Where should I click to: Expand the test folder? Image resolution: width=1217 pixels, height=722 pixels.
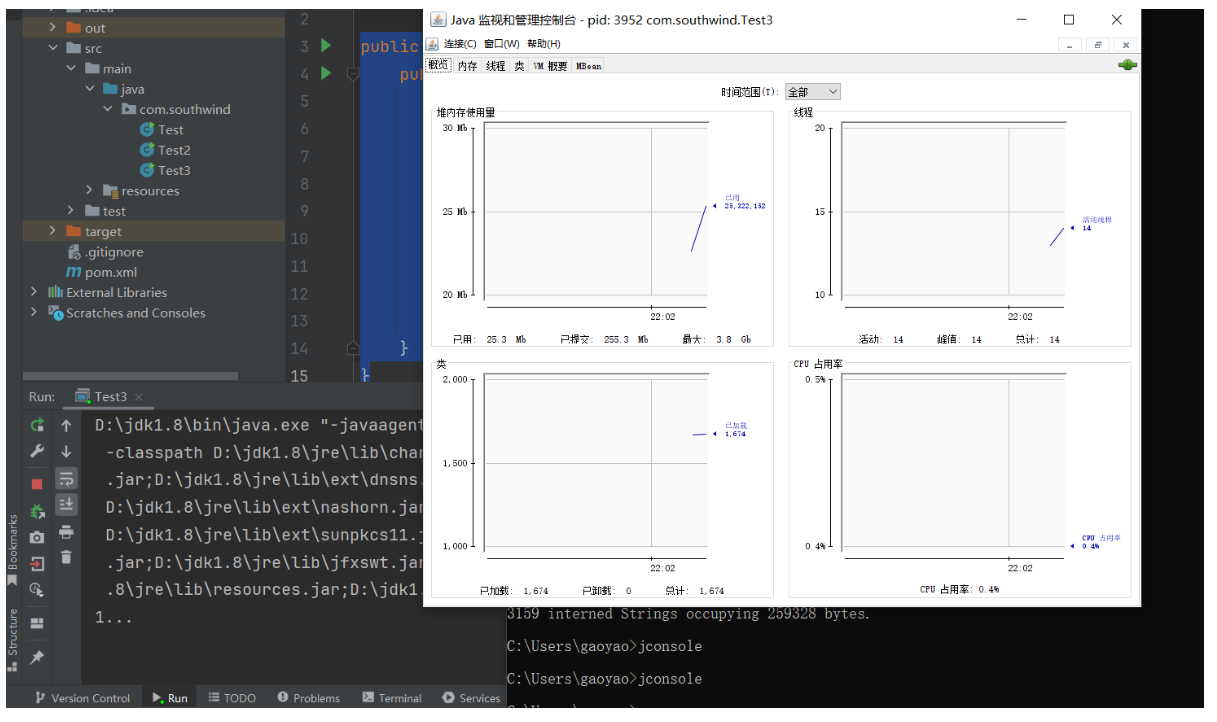(71, 211)
